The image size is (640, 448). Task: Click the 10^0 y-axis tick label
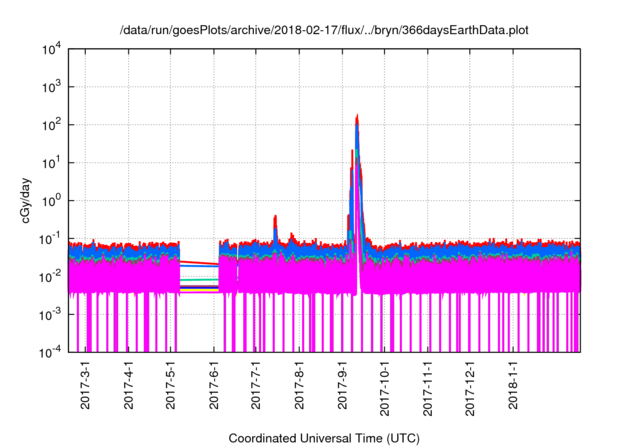[50, 200]
